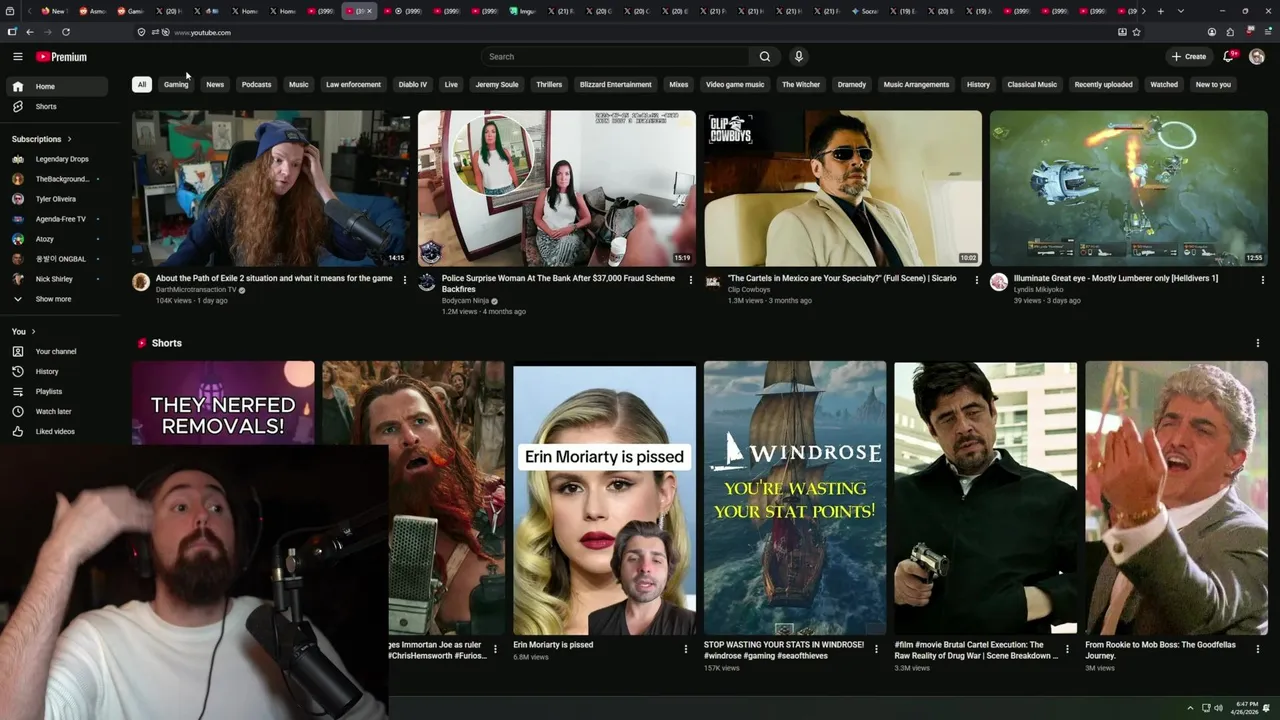Open Your channel in sidebar
Viewport: 1280px width, 720px height.
click(x=56, y=352)
